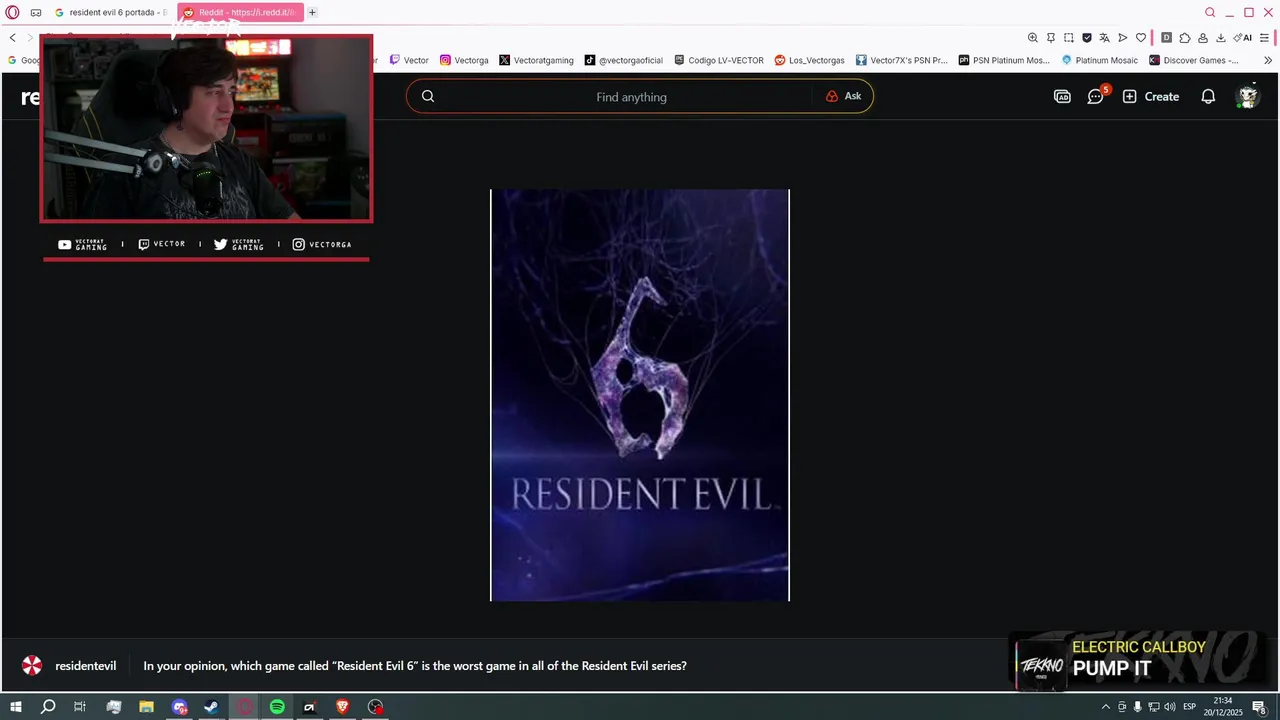Pin this page with the pin icon

[1051, 38]
